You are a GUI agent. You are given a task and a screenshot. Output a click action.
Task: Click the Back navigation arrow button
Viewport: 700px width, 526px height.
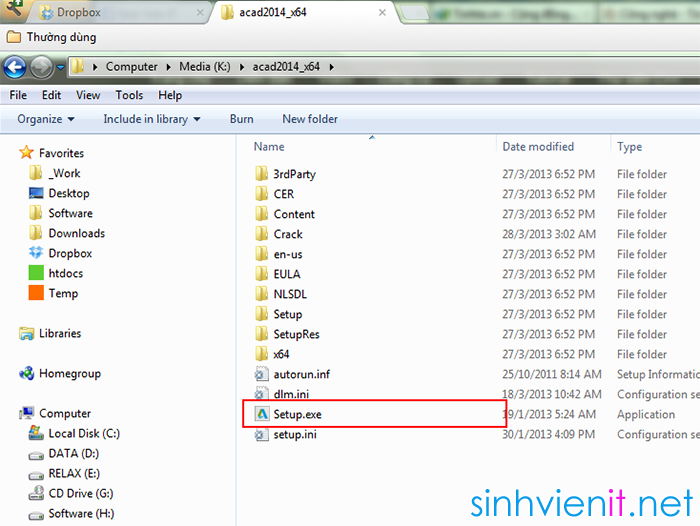click(x=15, y=67)
